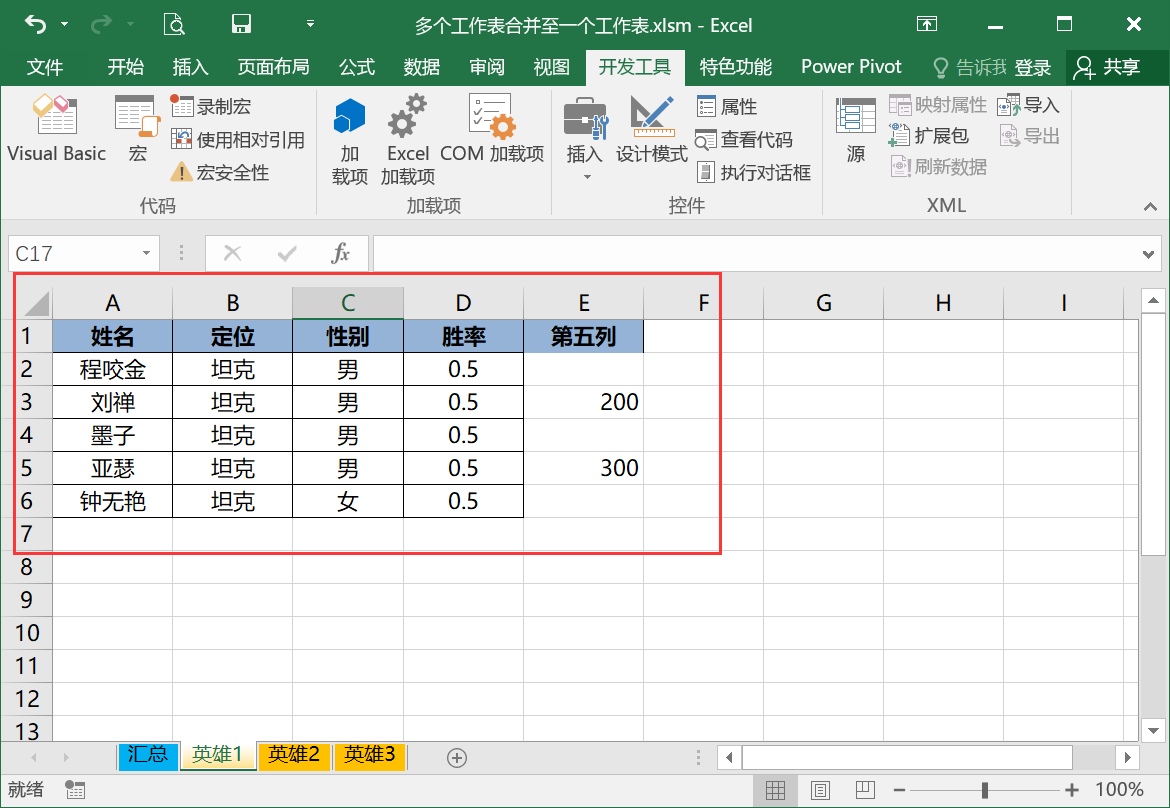
Task: Click the Share (共享) button
Action: pos(1107,68)
